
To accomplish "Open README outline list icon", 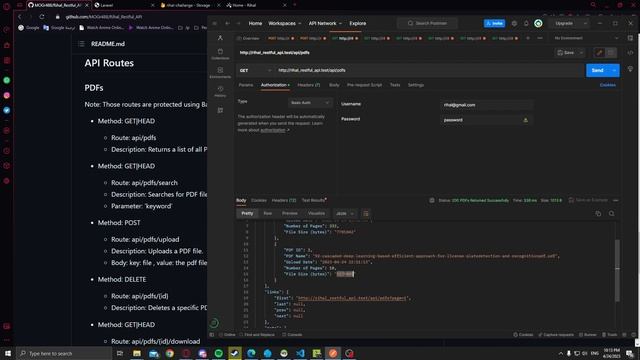I will click(x=81, y=44).
